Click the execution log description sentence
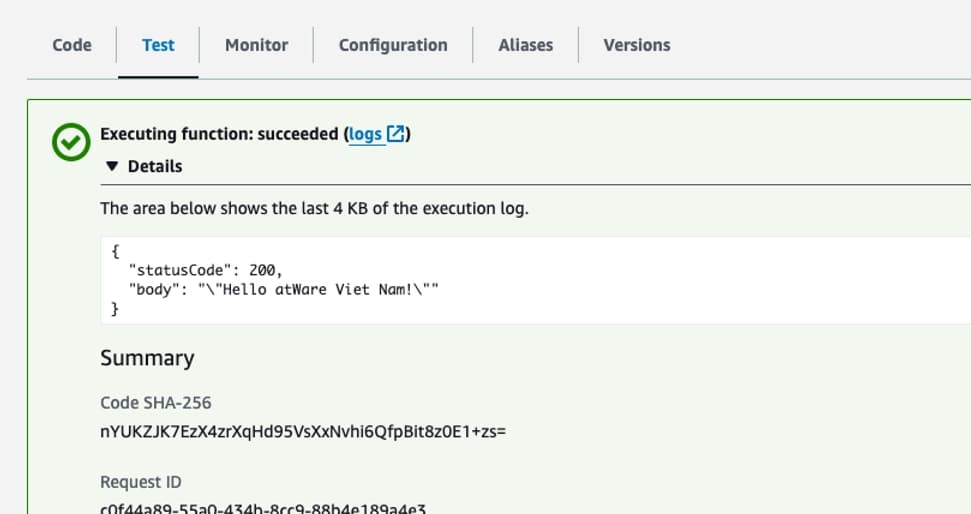The width and height of the screenshot is (971, 514). point(314,209)
